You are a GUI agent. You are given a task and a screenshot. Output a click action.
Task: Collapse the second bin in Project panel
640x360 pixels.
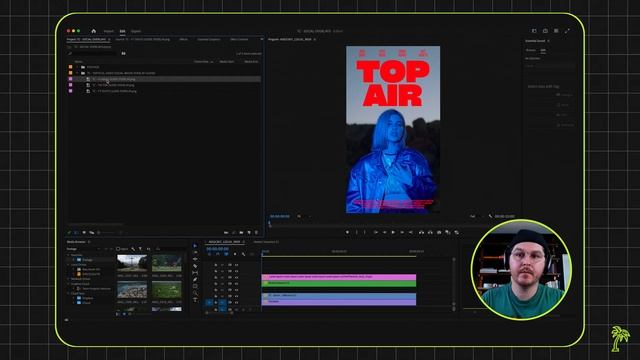click(77, 73)
